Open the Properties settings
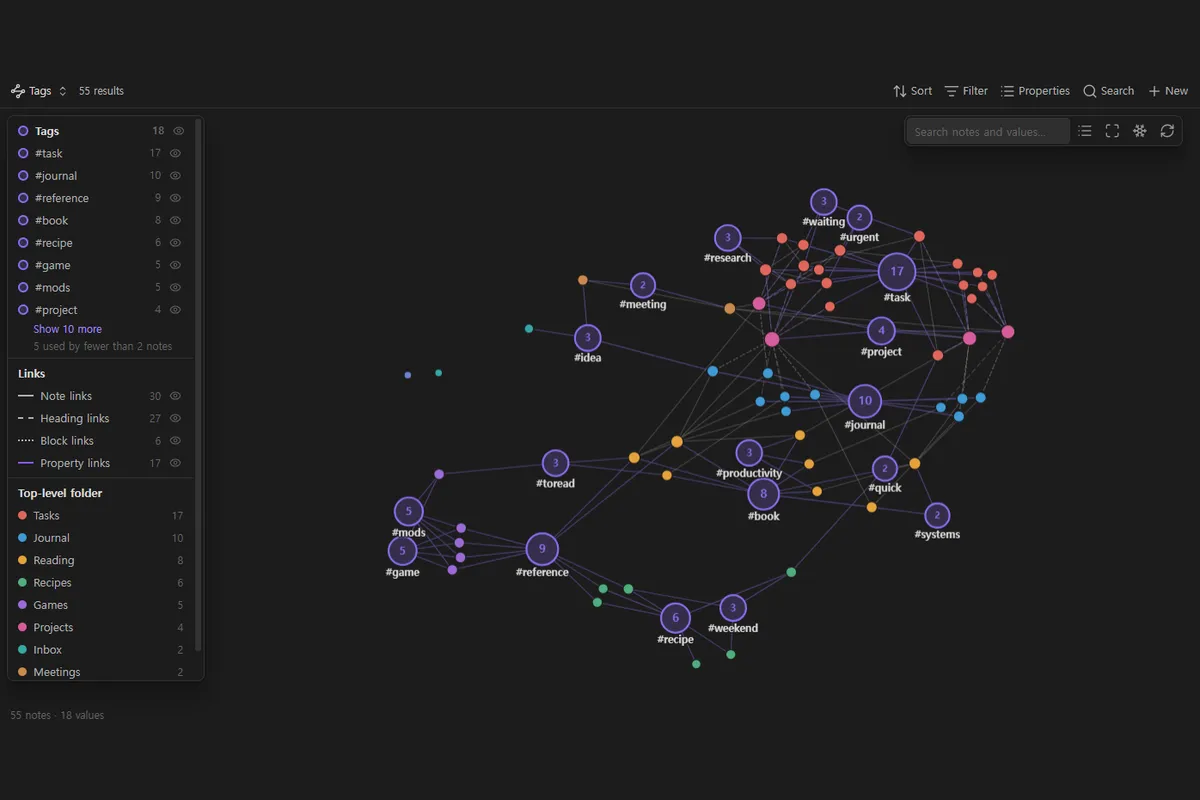Image resolution: width=1200 pixels, height=800 pixels. (x=1035, y=91)
